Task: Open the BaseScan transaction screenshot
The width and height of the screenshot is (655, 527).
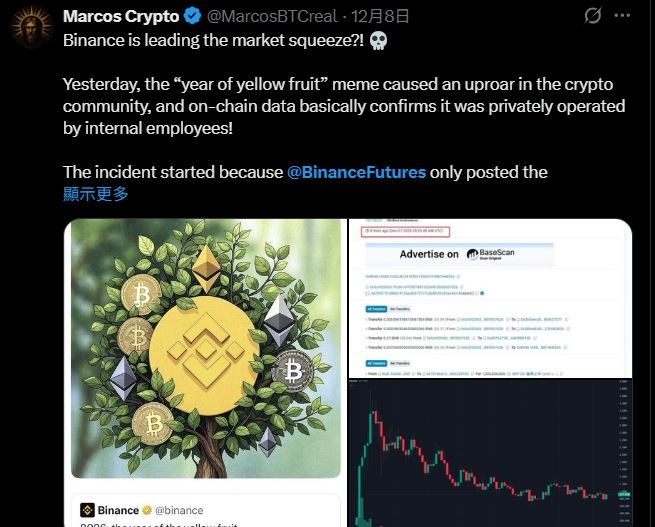Action: (490, 298)
